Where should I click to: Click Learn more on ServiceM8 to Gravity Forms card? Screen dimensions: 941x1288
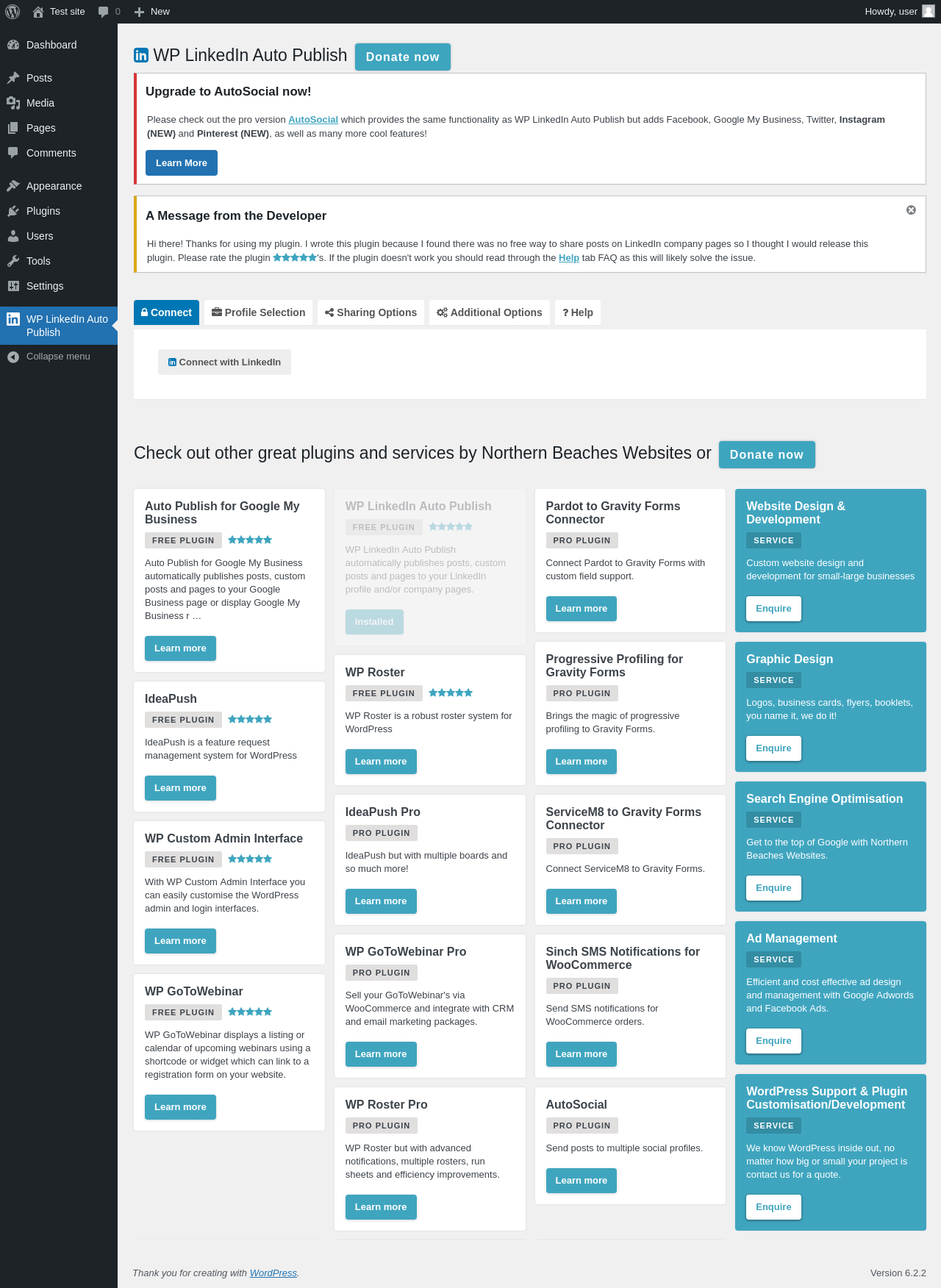(582, 901)
